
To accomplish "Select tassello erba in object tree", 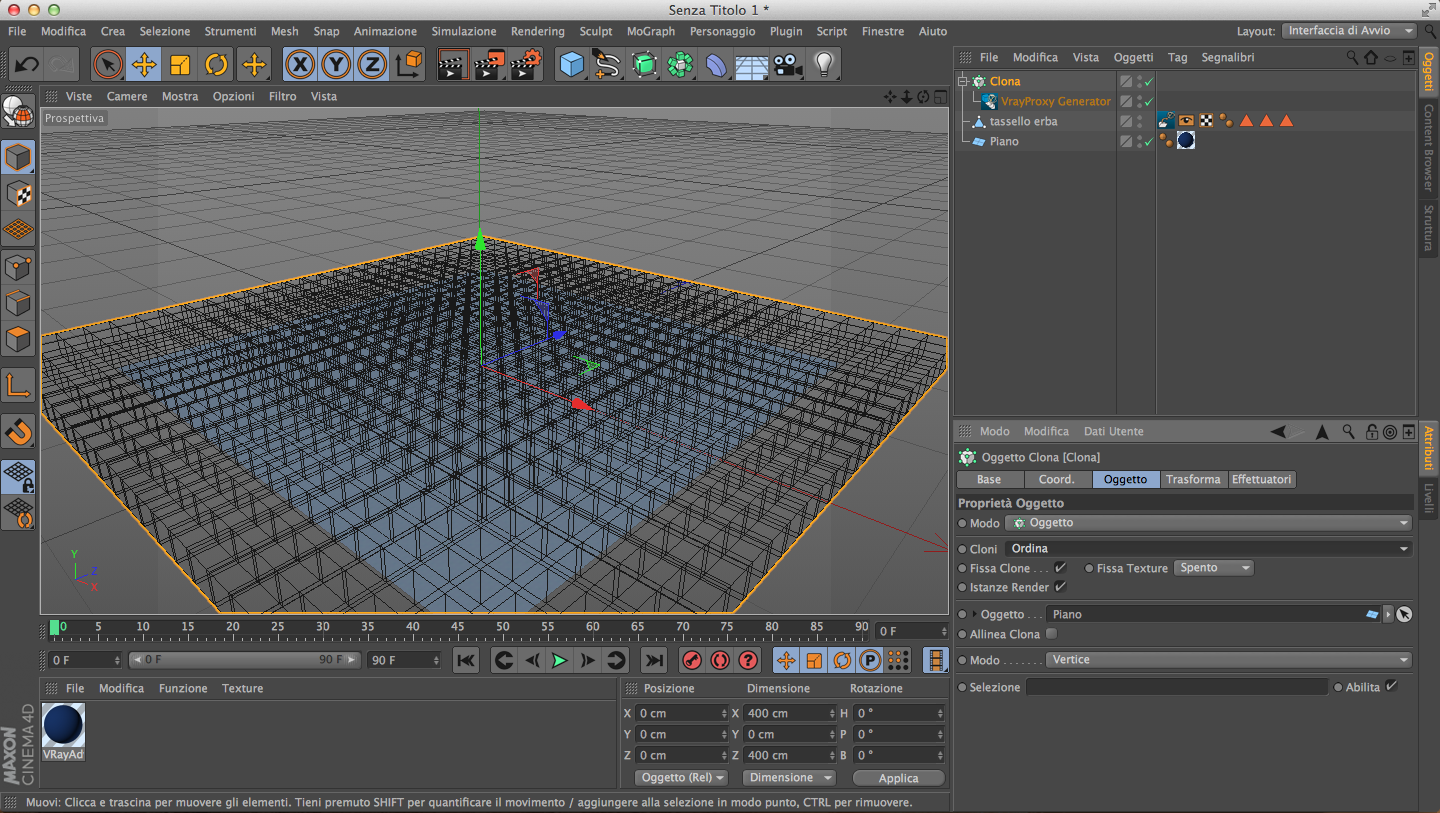I will coord(1023,121).
